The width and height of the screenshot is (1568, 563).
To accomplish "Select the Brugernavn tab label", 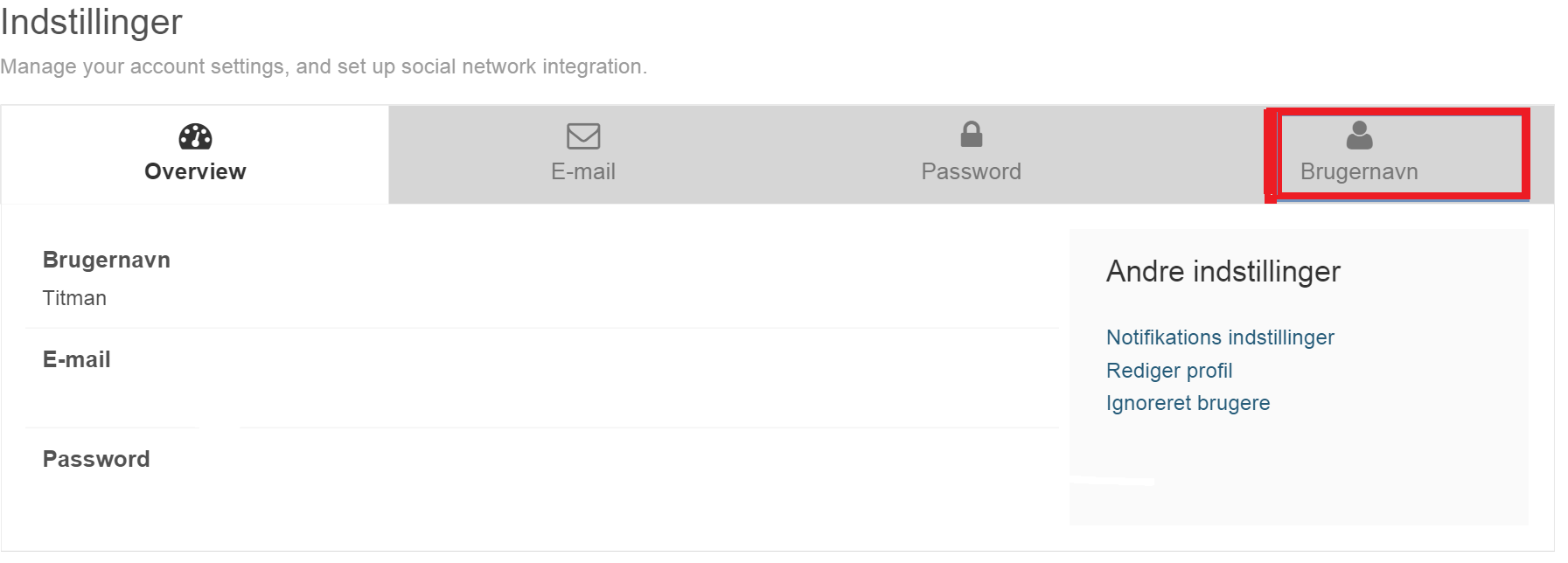I will pos(1359,171).
